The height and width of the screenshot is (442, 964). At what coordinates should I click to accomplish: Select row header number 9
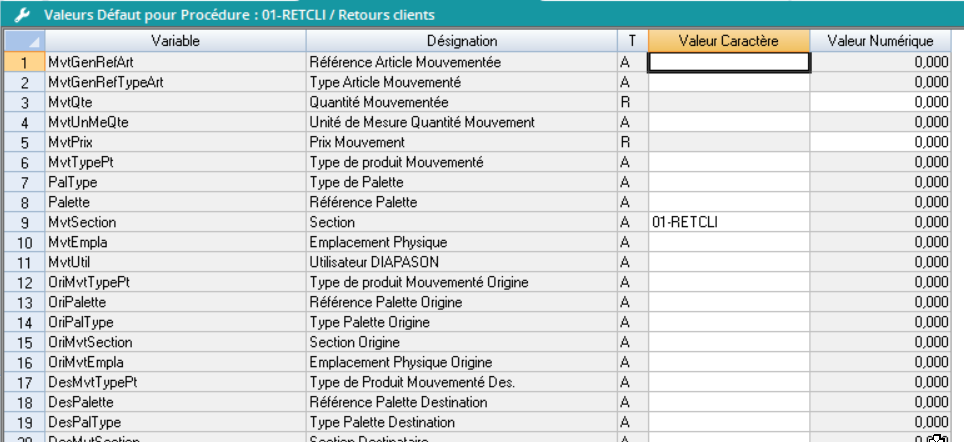(x=22, y=222)
